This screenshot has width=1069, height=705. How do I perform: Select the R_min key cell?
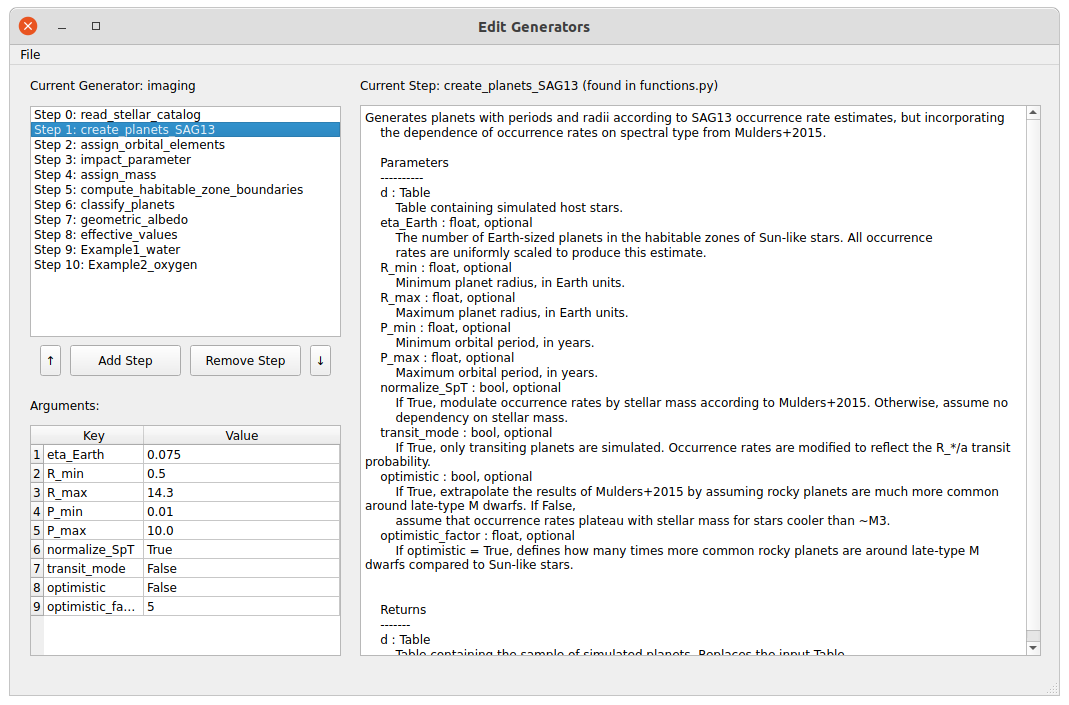point(93,474)
